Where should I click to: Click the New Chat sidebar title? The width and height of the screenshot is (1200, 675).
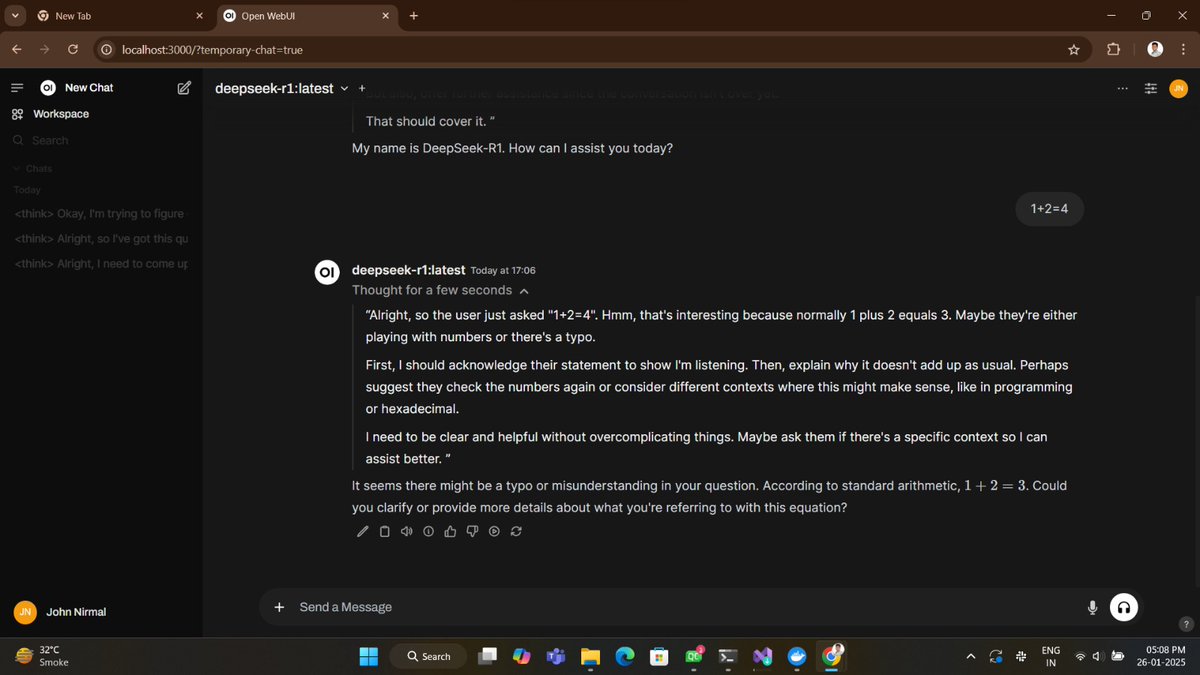point(89,88)
